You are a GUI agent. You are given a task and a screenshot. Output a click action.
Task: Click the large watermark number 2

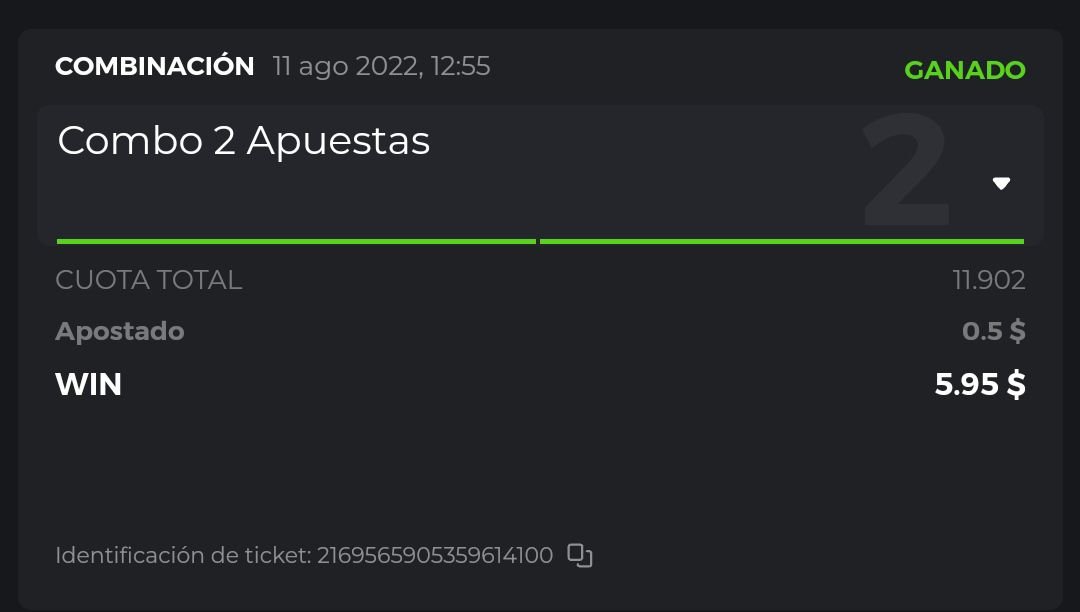pos(905,172)
